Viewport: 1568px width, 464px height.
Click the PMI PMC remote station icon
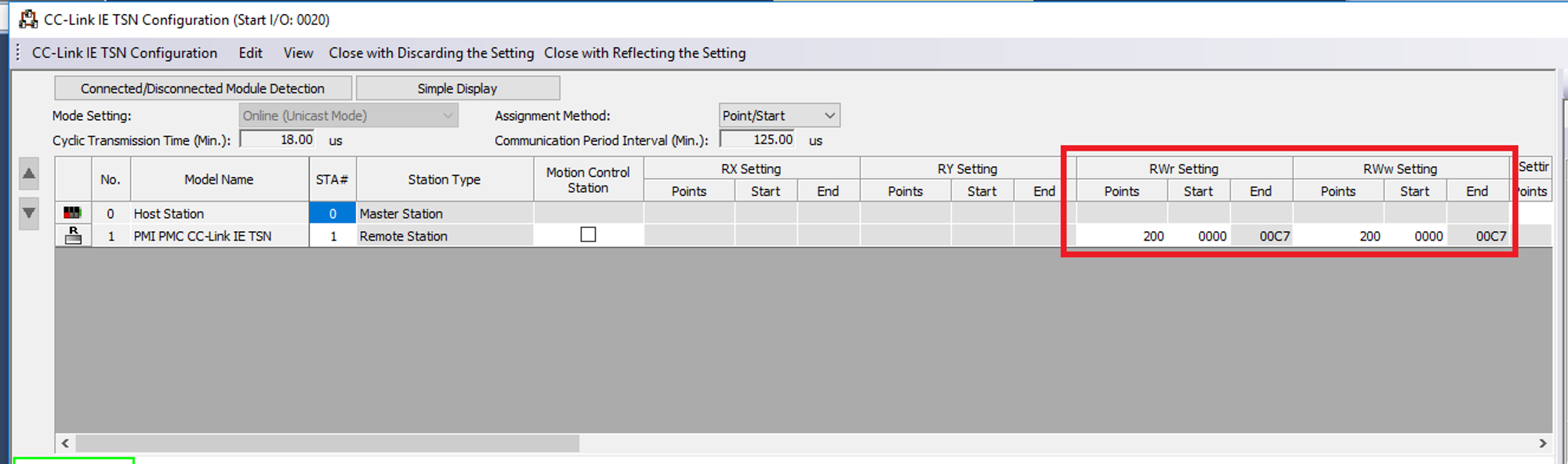73,235
